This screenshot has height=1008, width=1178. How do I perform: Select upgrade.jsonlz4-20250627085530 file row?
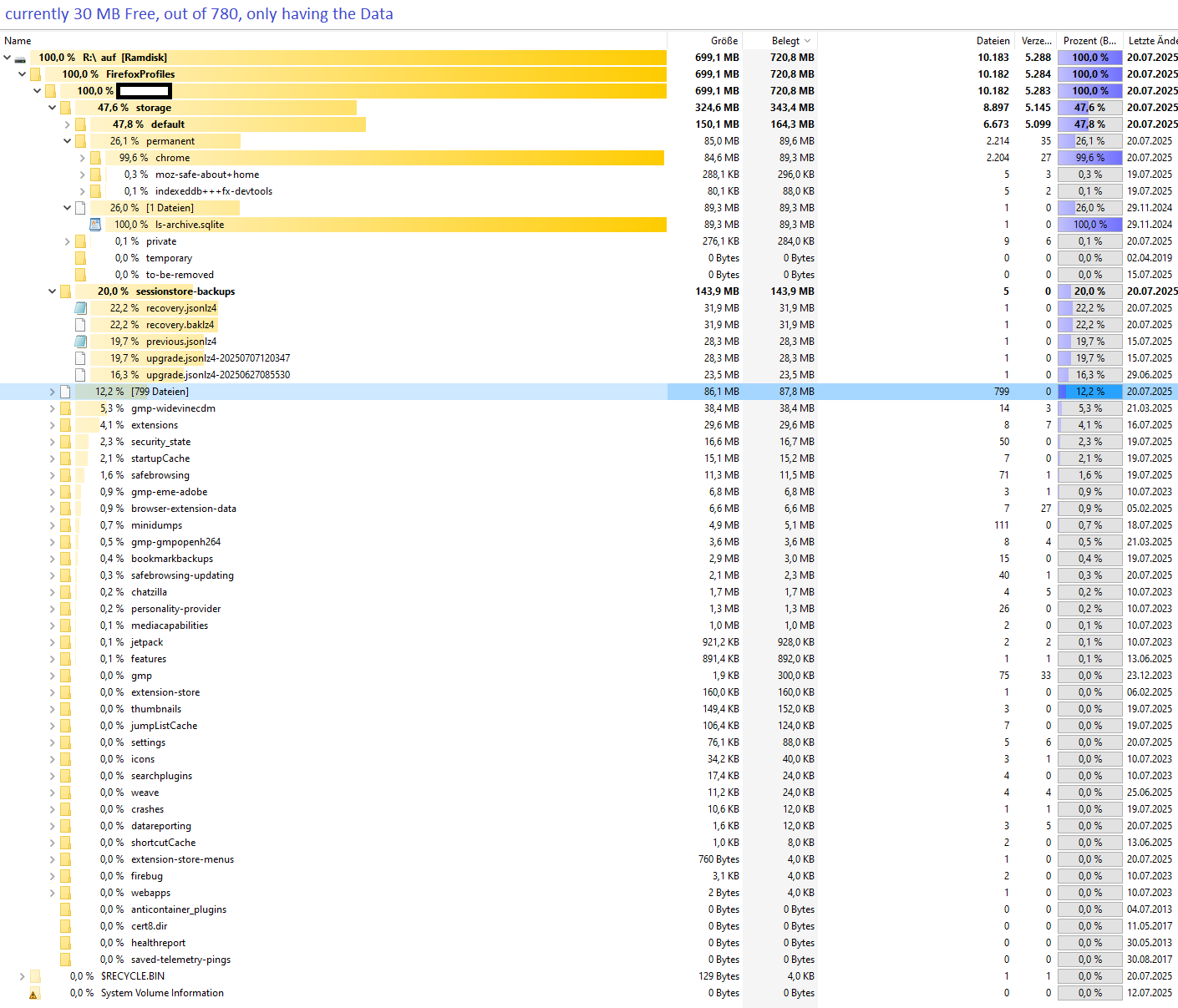tap(589, 375)
